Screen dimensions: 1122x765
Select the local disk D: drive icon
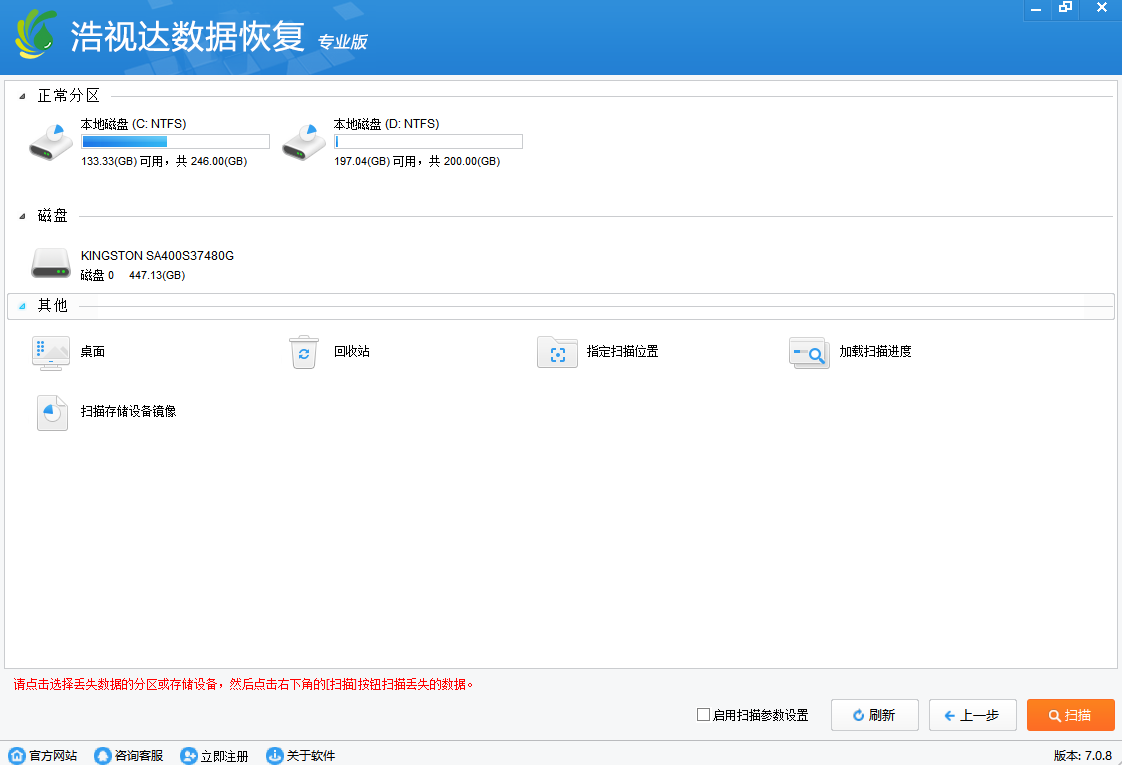tap(304, 142)
